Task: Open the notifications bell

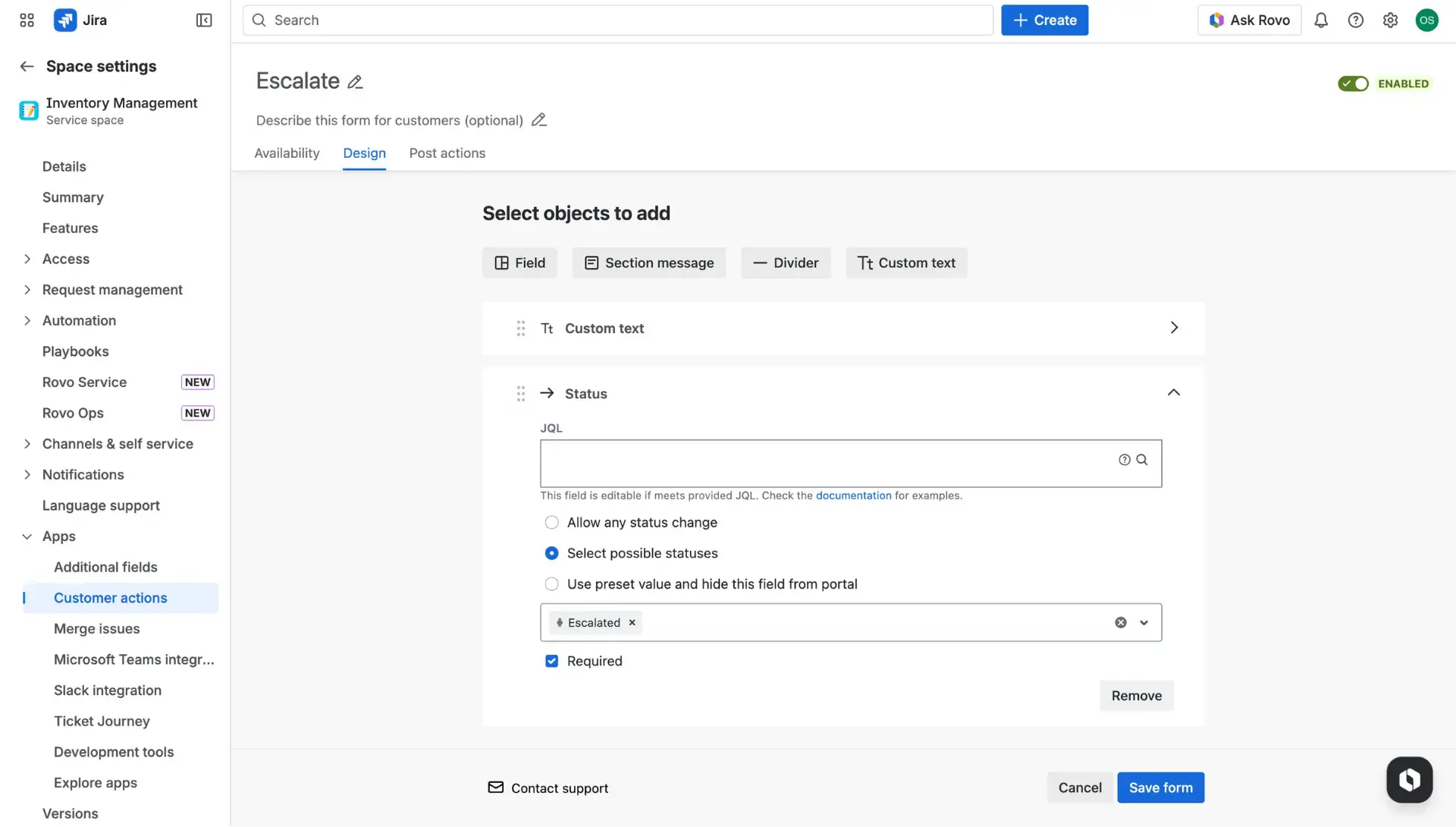Action: click(1321, 20)
